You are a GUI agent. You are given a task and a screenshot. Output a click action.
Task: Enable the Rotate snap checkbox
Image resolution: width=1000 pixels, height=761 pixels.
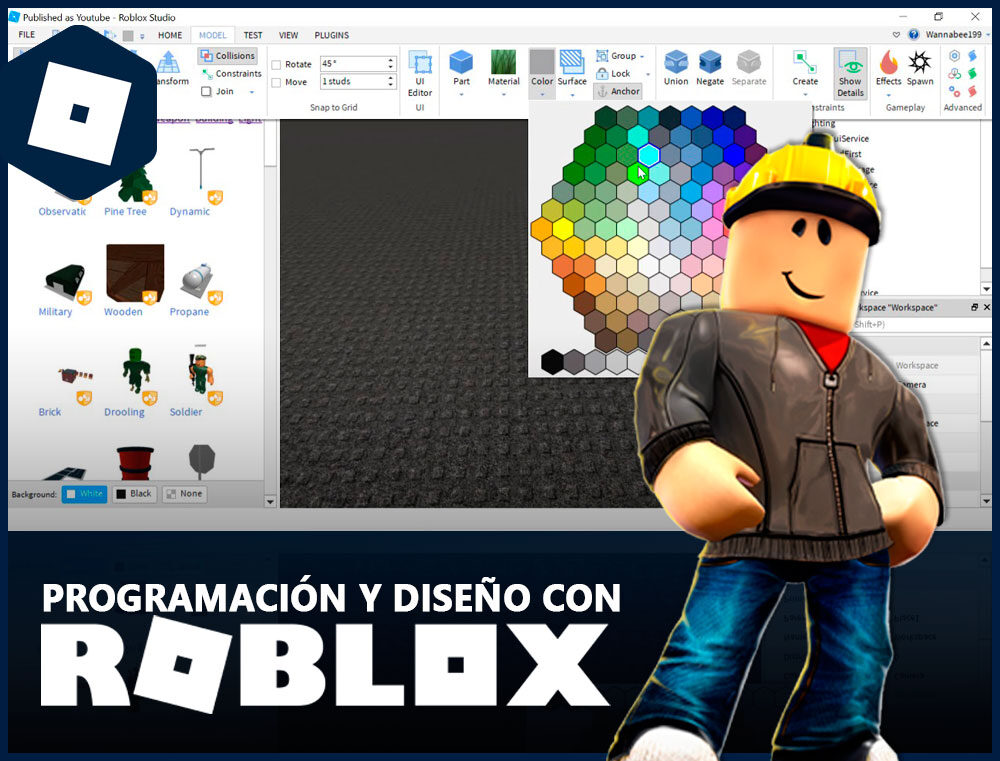pos(277,65)
